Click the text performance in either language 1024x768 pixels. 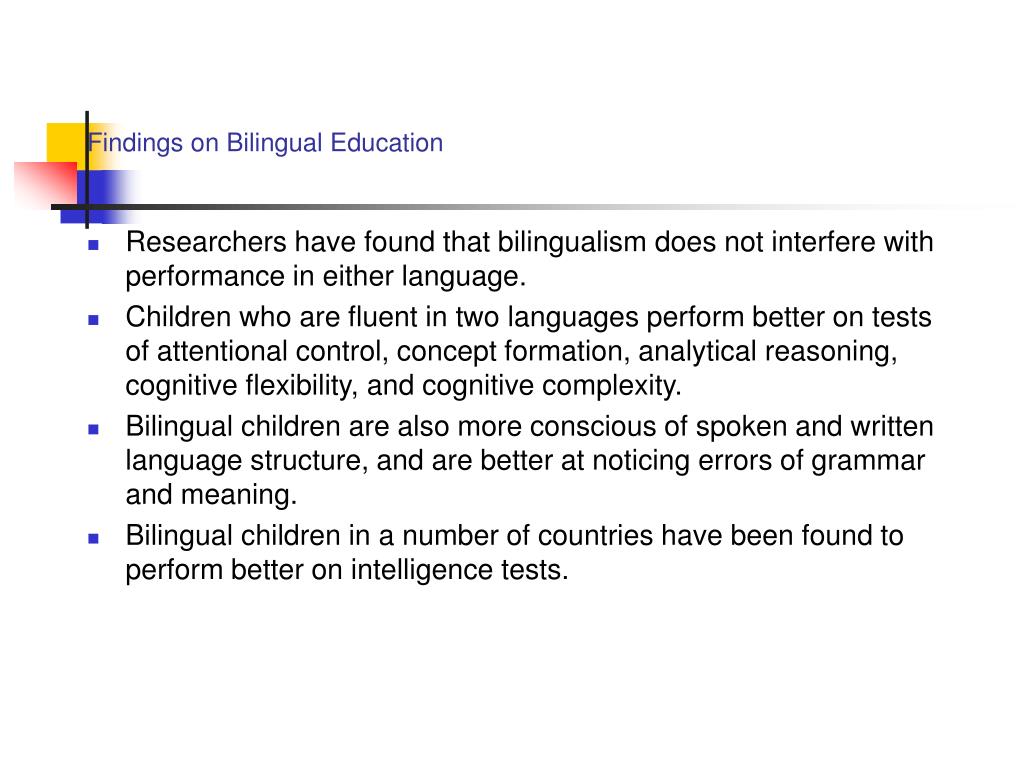(x=325, y=277)
